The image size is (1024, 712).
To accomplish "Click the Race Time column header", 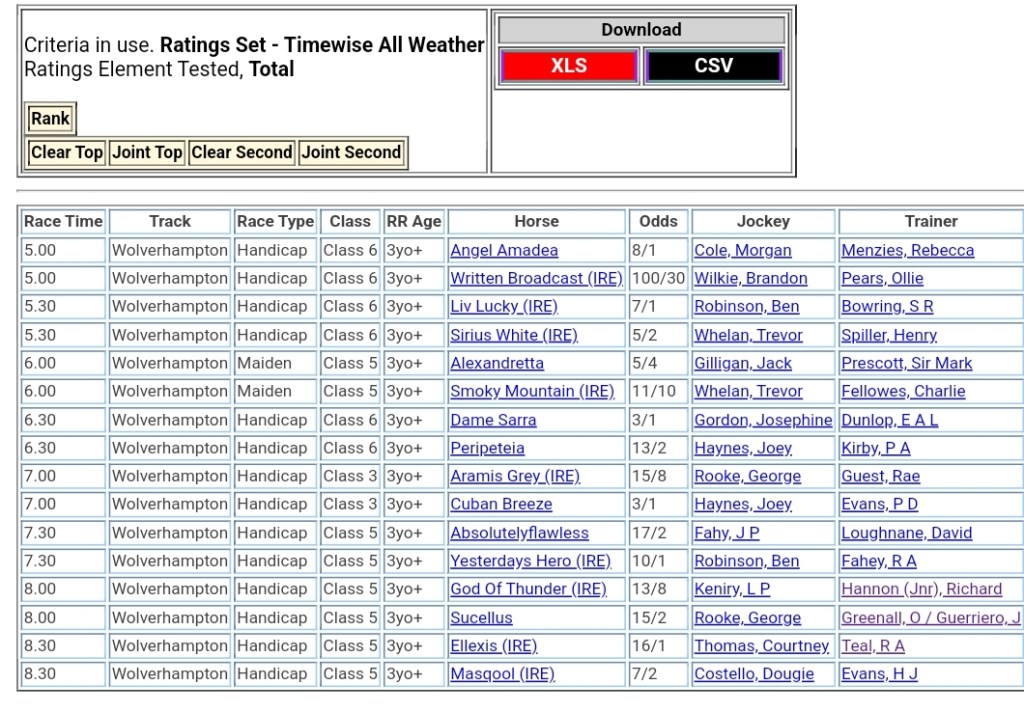I will [63, 222].
